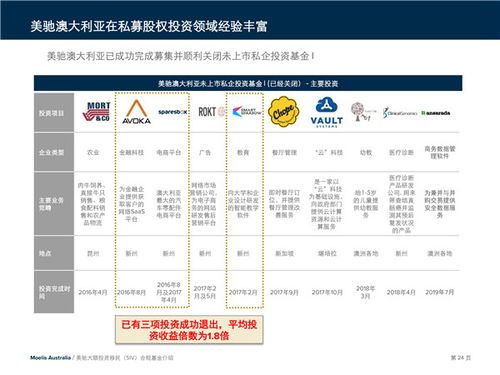Click the 2017年10月 date cell
Viewport: 500px width, 375px height.
327,292
